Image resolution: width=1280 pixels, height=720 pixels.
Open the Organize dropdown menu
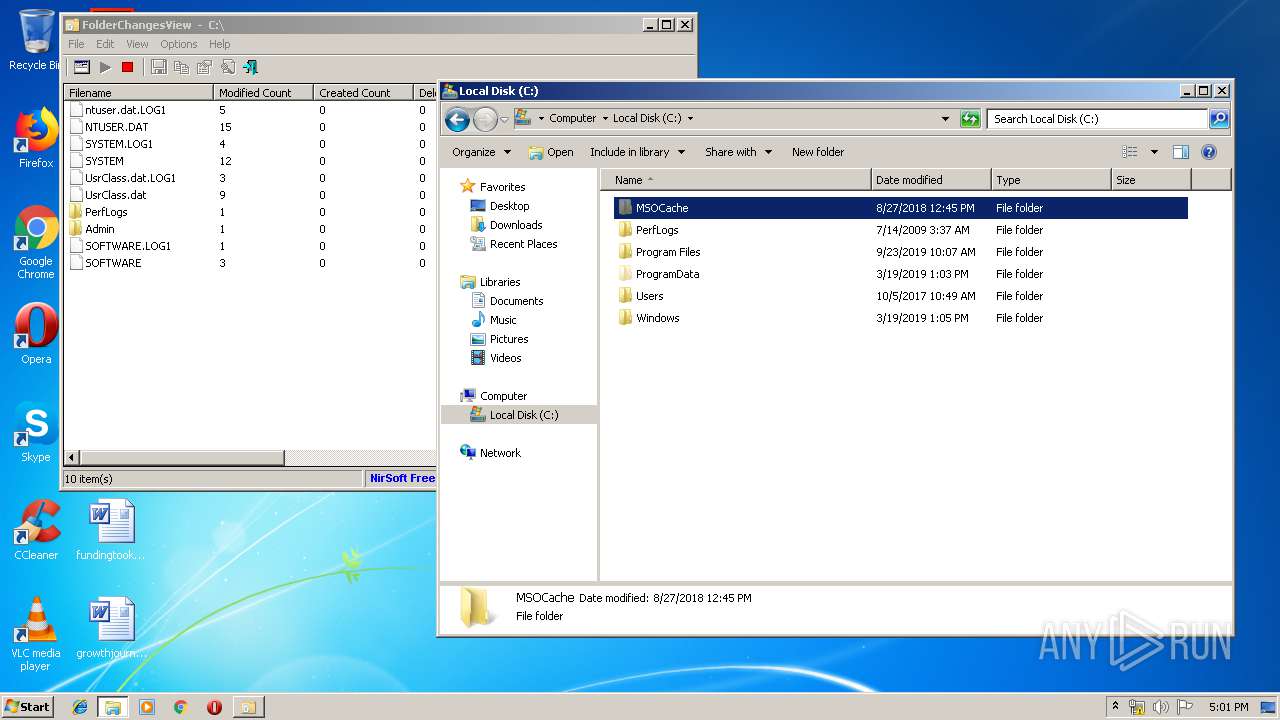tap(481, 152)
